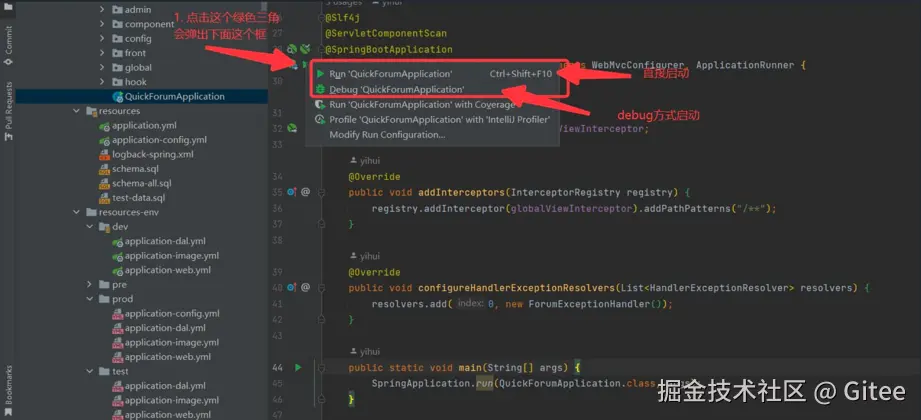
Task: Expand the pre folder chevron
Action: click(89, 284)
